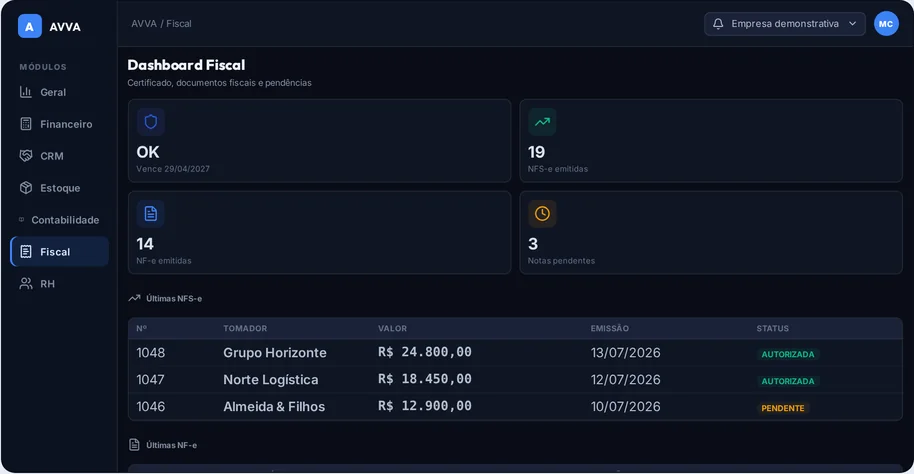Click the Estoque box icon
Screen dimensions: 914x474
tap(26, 188)
